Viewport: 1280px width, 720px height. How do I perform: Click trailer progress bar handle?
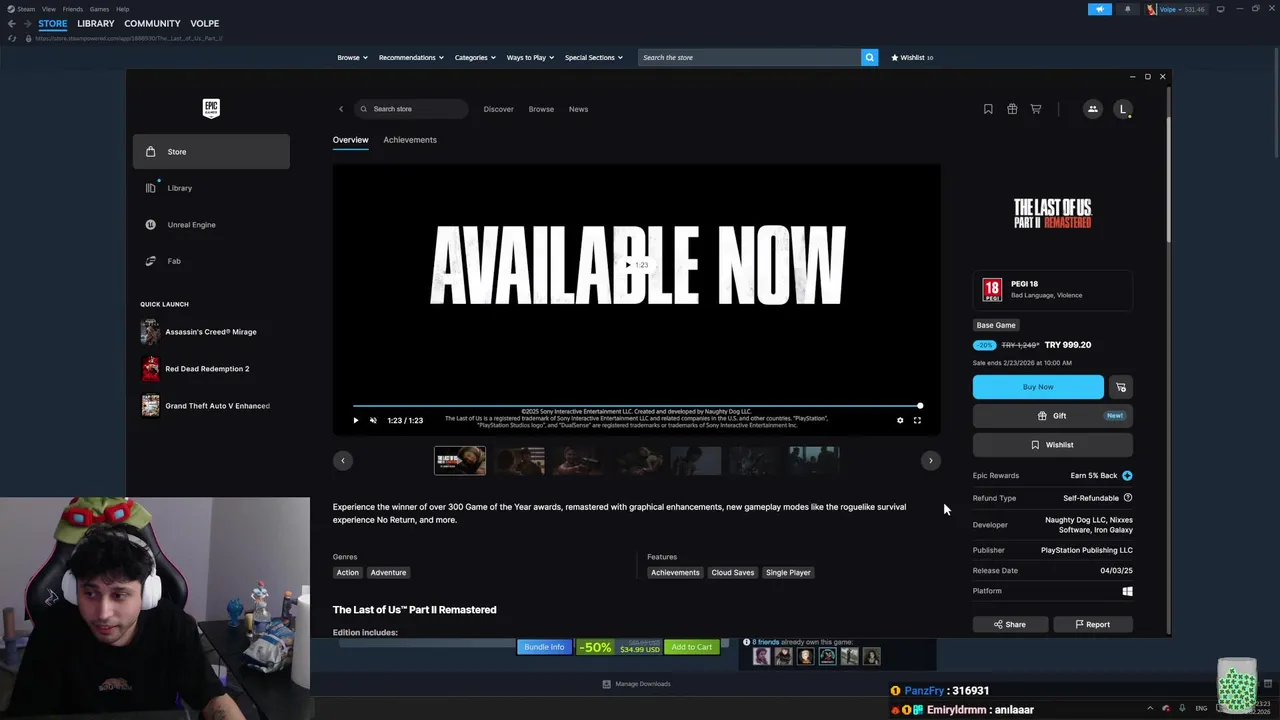point(920,406)
